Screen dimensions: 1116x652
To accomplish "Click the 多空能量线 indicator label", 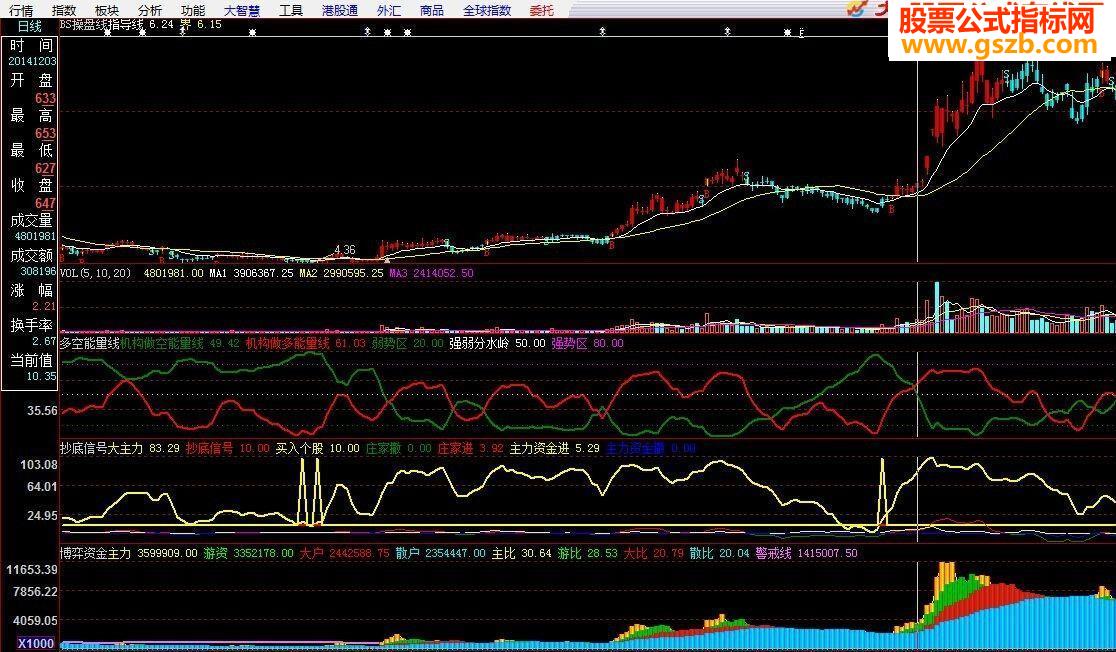I will pos(89,343).
